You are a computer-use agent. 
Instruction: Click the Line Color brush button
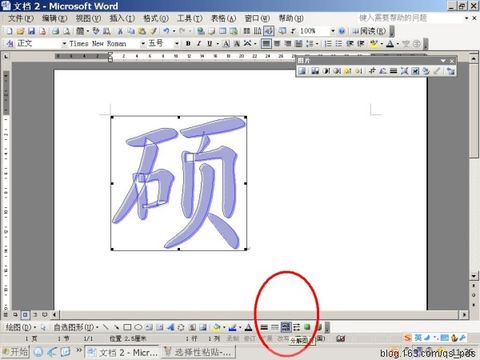[x=232, y=327]
